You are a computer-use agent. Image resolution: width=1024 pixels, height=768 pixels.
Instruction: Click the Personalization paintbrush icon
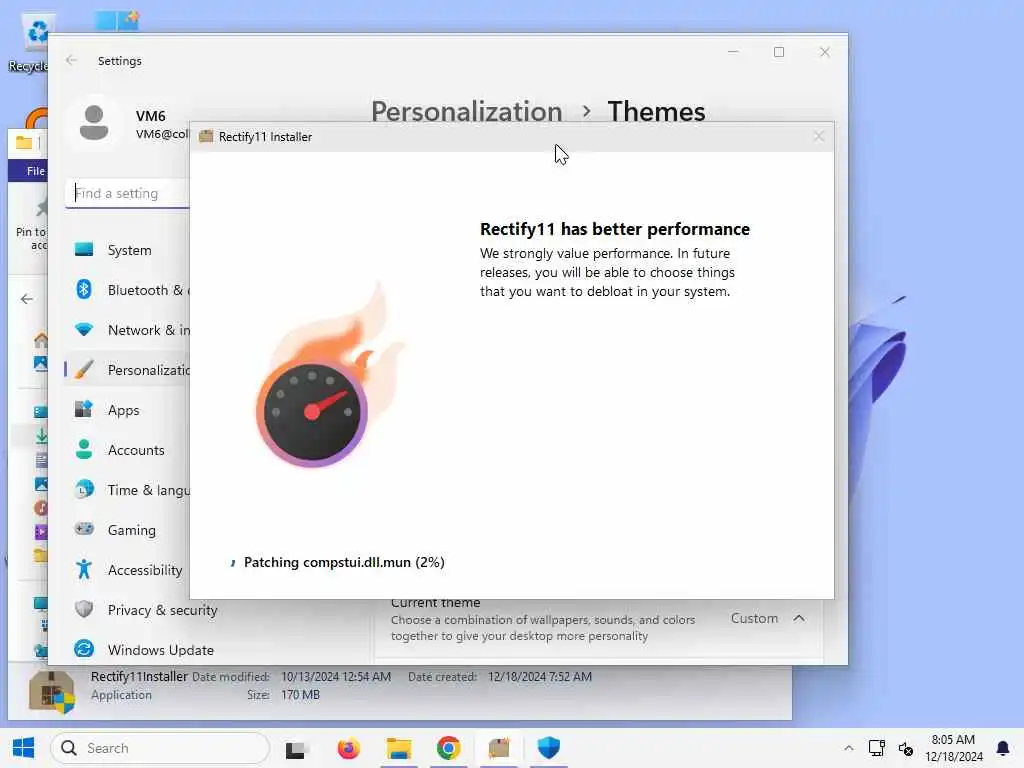pyautogui.click(x=84, y=370)
